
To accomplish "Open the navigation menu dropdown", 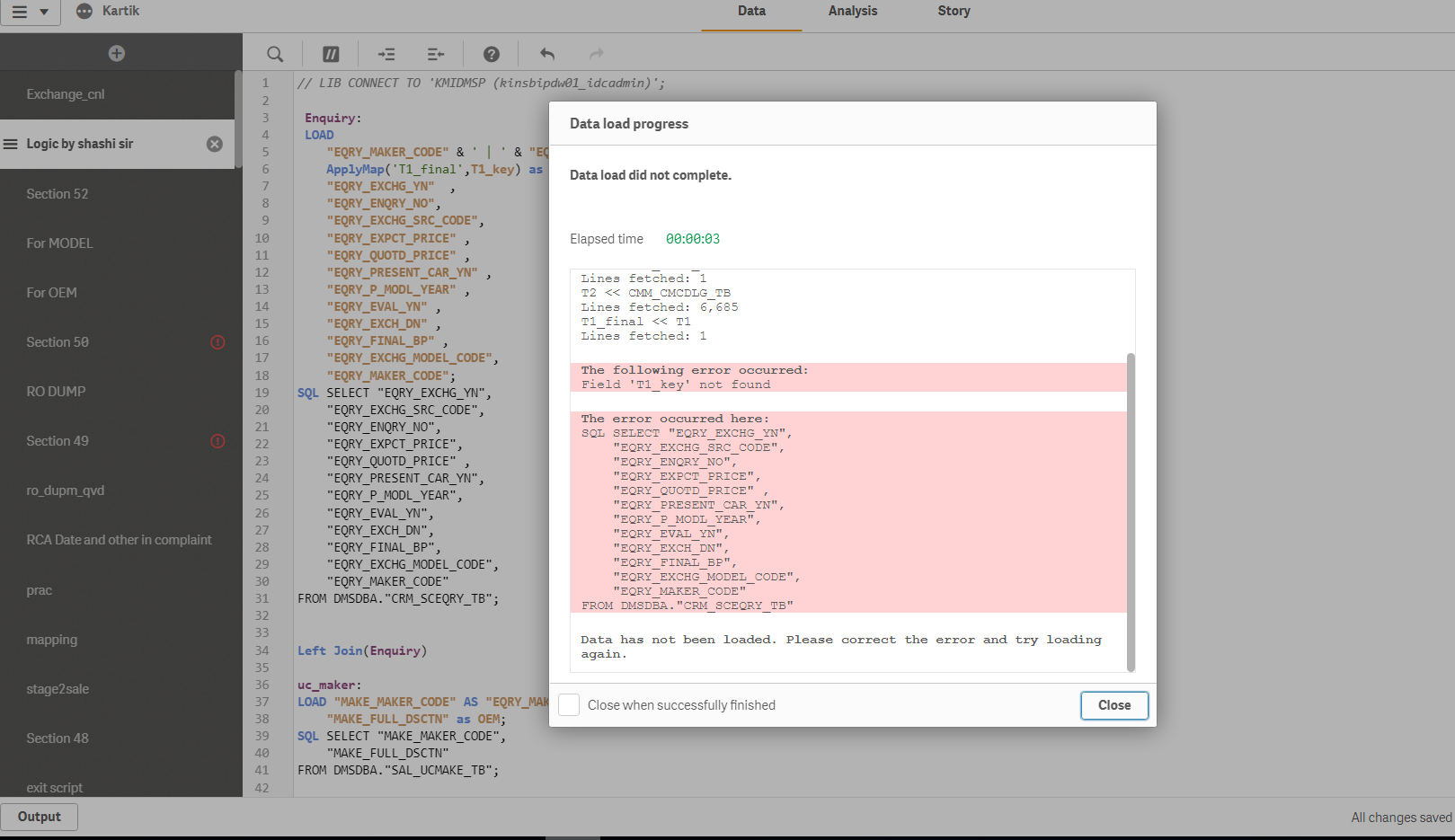I will point(31,13).
